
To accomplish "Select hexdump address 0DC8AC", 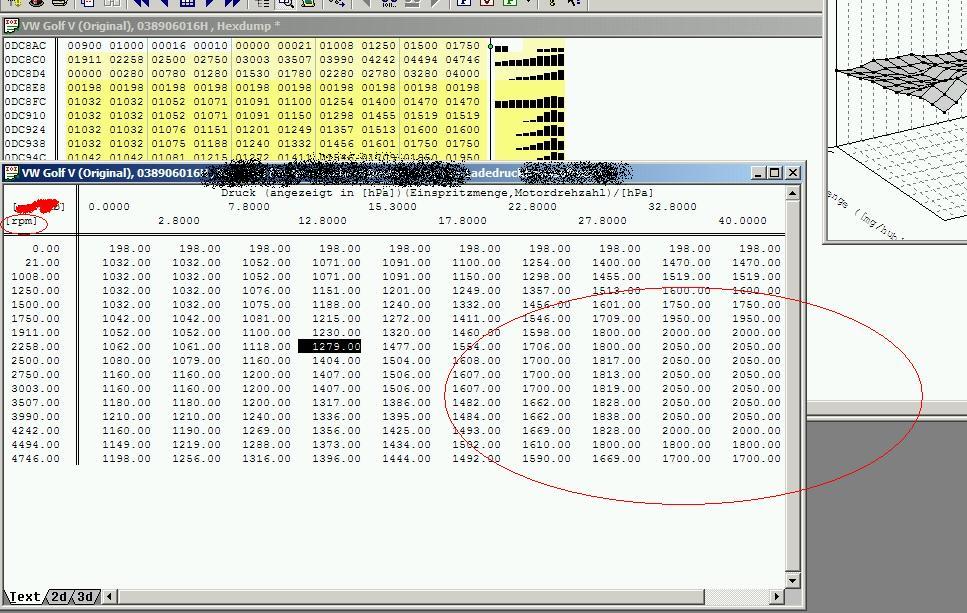I will 25,46.
